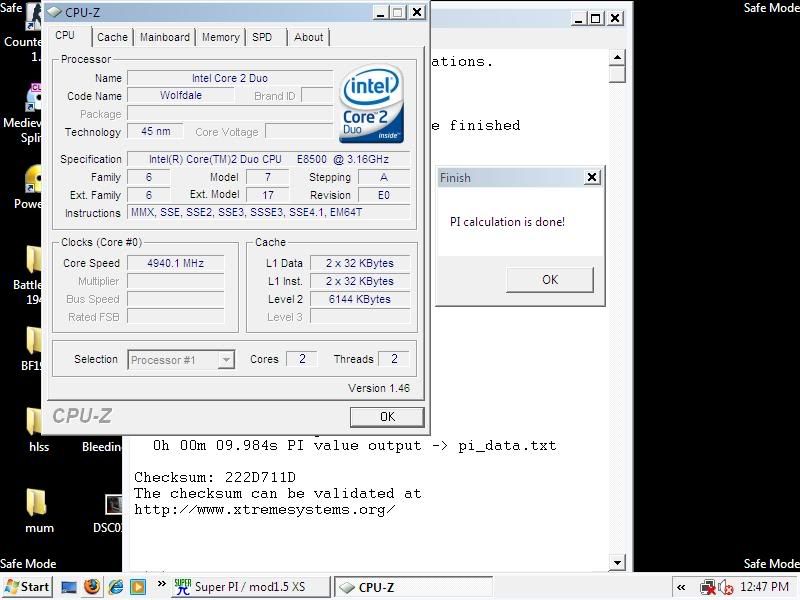
Task: Click the Wolfdale code name field
Action: [181, 95]
